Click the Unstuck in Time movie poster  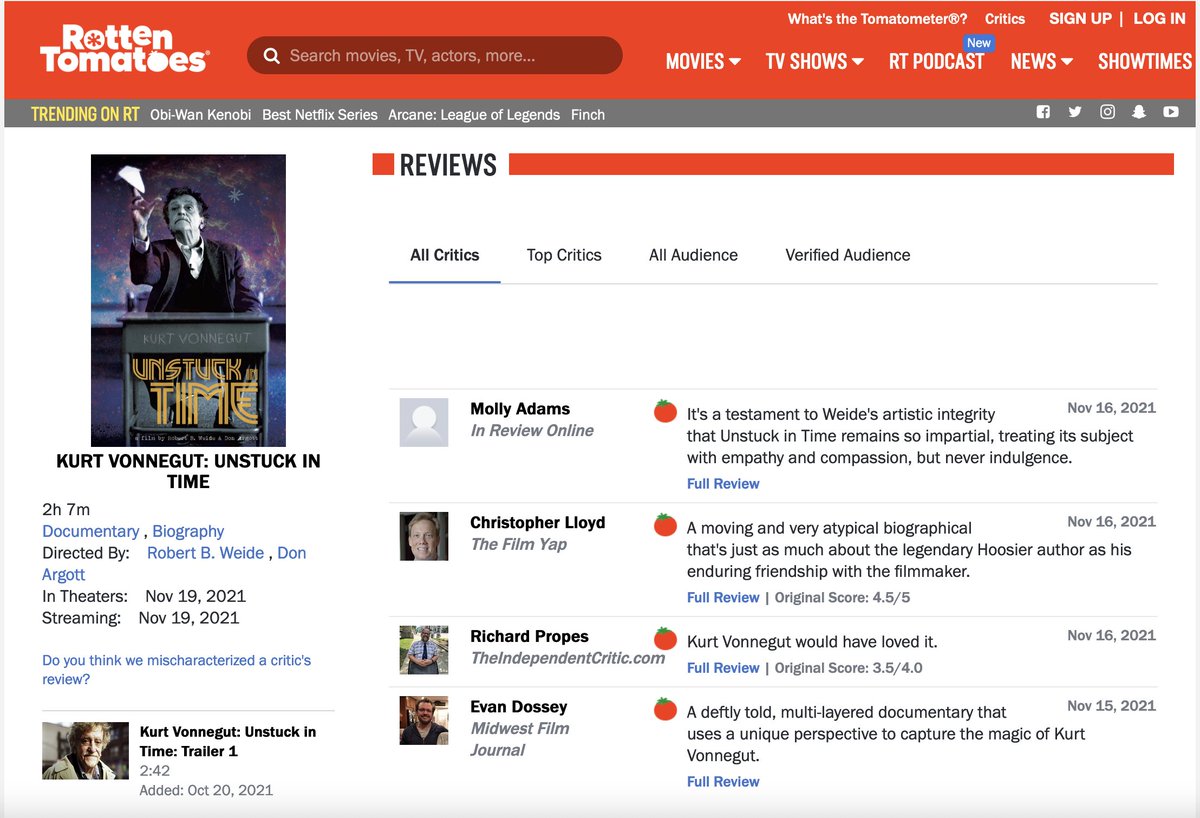tap(188, 300)
